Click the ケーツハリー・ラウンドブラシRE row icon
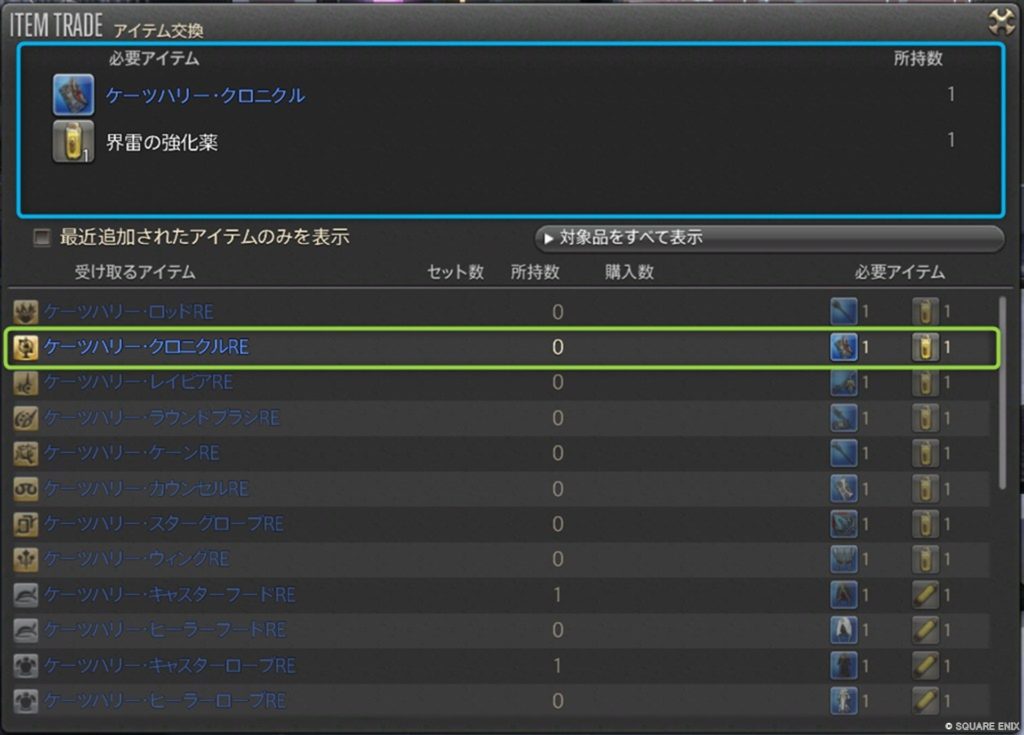1024x735 pixels. click(x=26, y=418)
